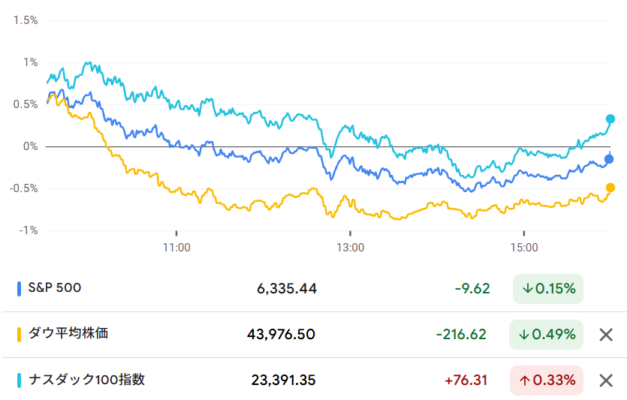The width and height of the screenshot is (627, 400).
Task: Click the S&P 500 price 6,335.44
Action: (x=287, y=288)
